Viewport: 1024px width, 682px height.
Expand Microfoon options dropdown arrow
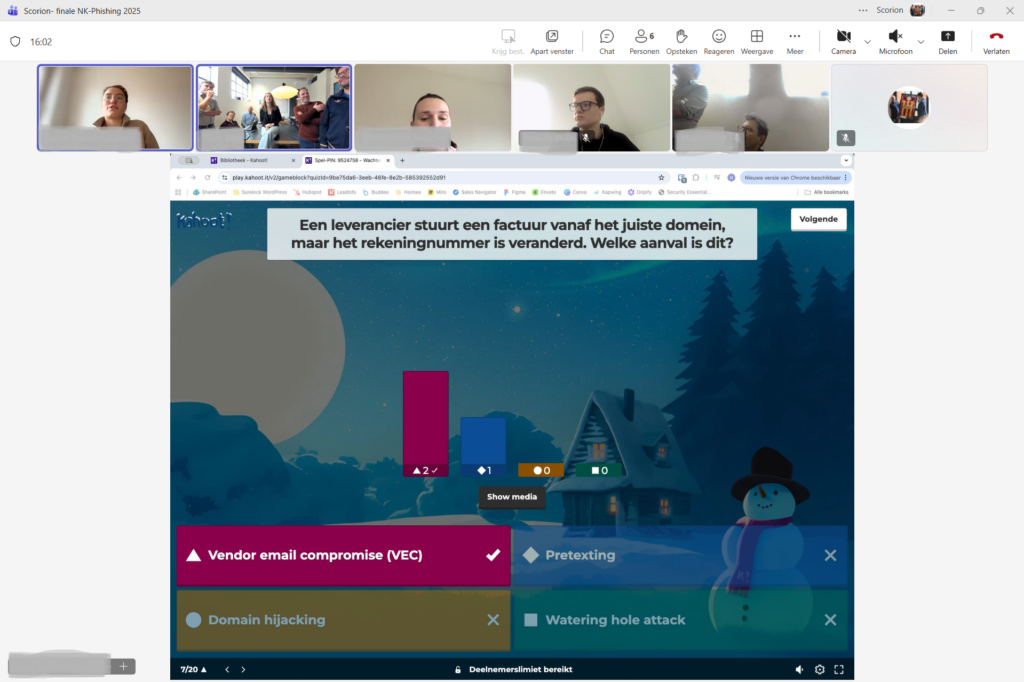[921, 42]
